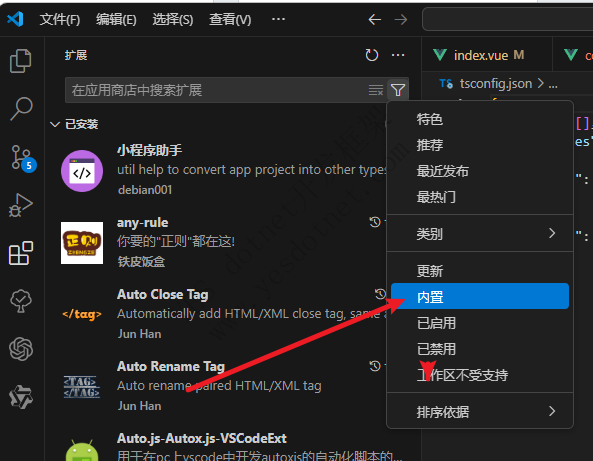Click the 小程序助手 extension icon

click(x=82, y=171)
